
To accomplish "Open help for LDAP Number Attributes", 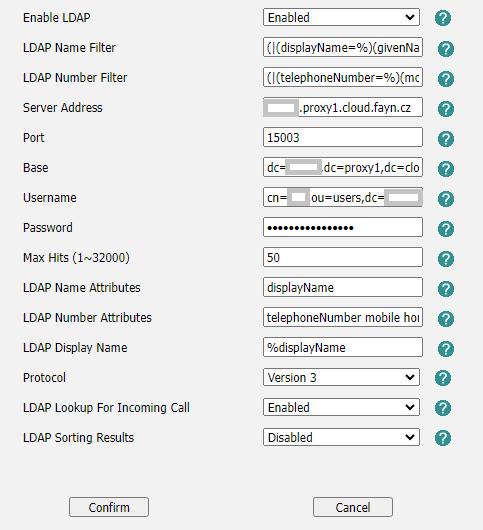I will [x=446, y=319].
